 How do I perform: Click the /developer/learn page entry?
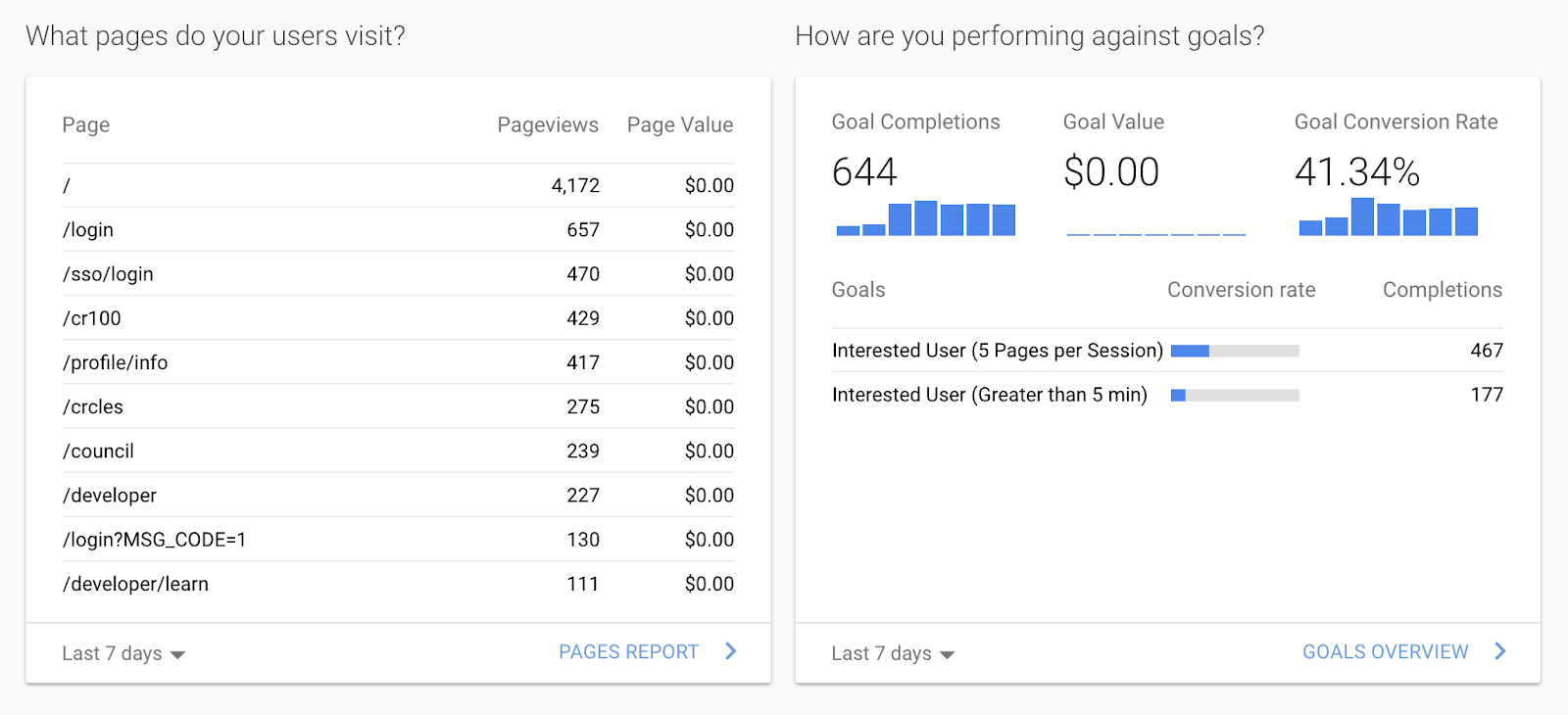click(x=135, y=585)
